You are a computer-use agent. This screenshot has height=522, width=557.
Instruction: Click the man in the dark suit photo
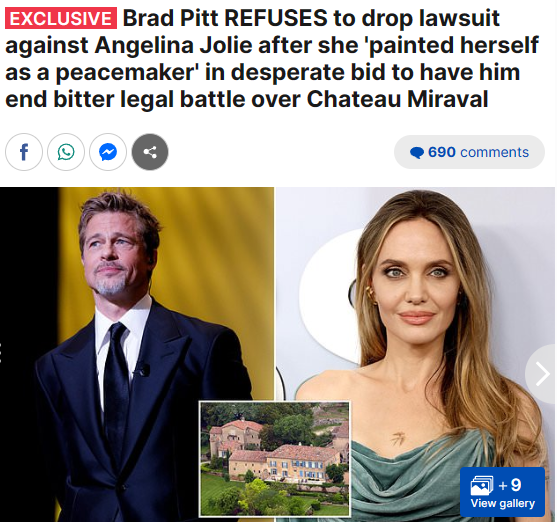(137, 354)
